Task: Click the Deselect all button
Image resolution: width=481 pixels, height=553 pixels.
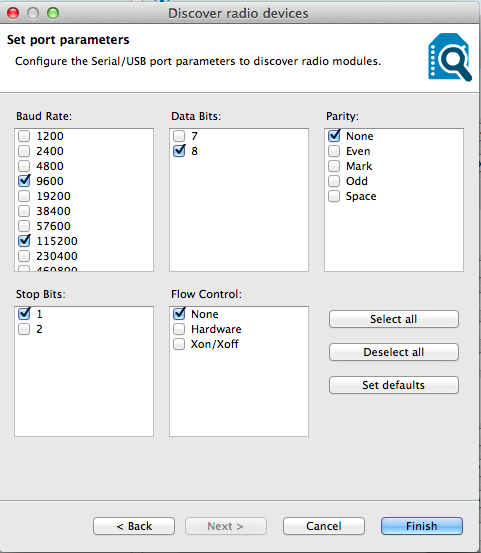Action: [394, 352]
